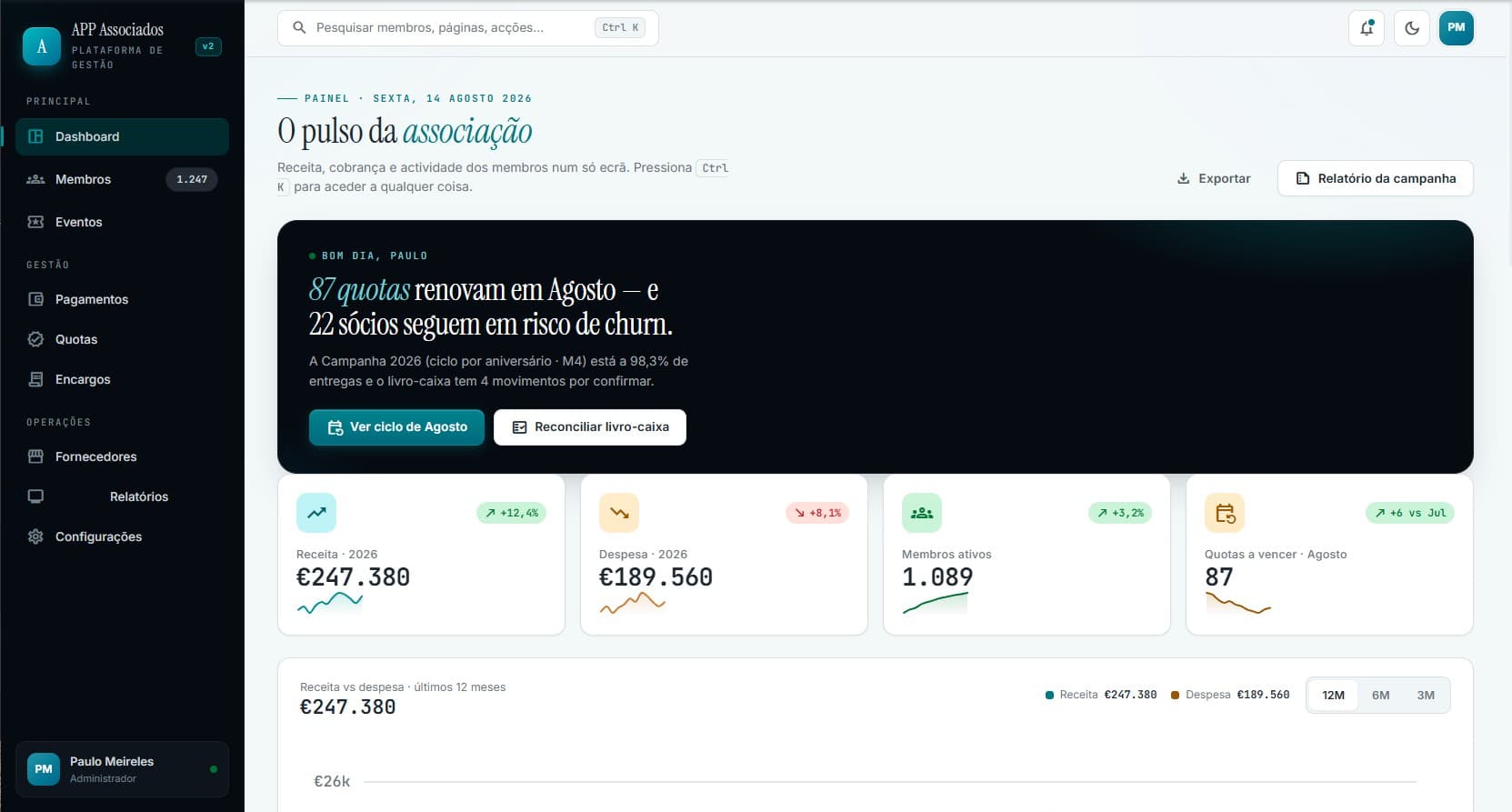Screen dimensions: 1512x812
Task: Click the v2 version badge
Action: (208, 46)
